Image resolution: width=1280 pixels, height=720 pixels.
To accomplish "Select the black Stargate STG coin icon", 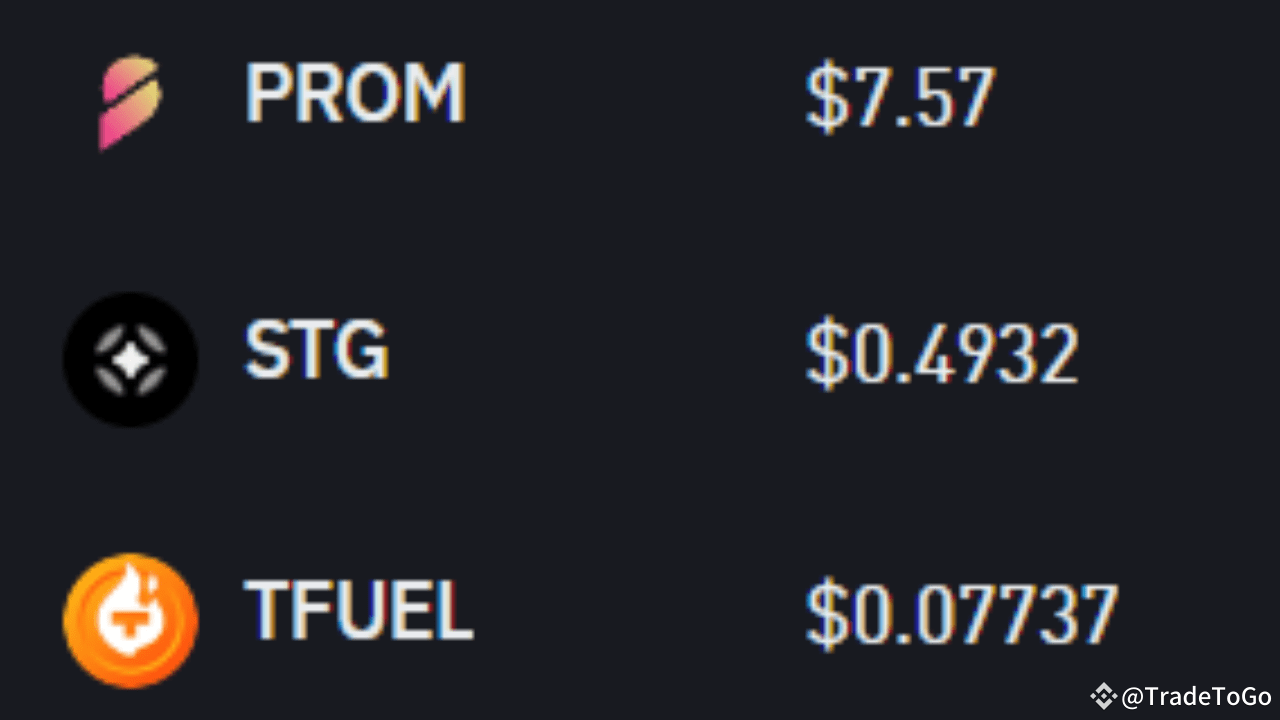I will 130,359.
